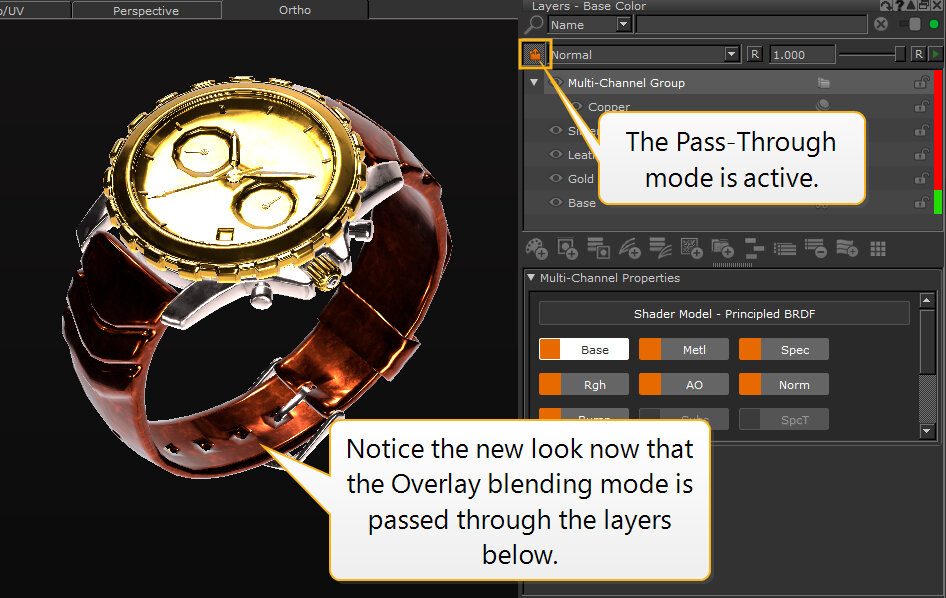The width and height of the screenshot is (946, 598).
Task: Click the add paint layer palette icon
Action: coord(536,247)
